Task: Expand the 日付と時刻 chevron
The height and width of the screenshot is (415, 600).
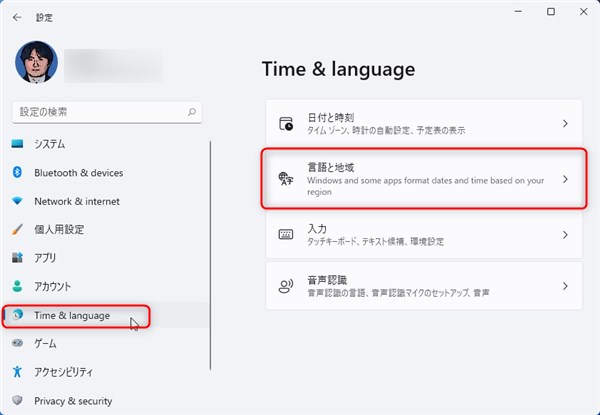Action: [x=565, y=124]
